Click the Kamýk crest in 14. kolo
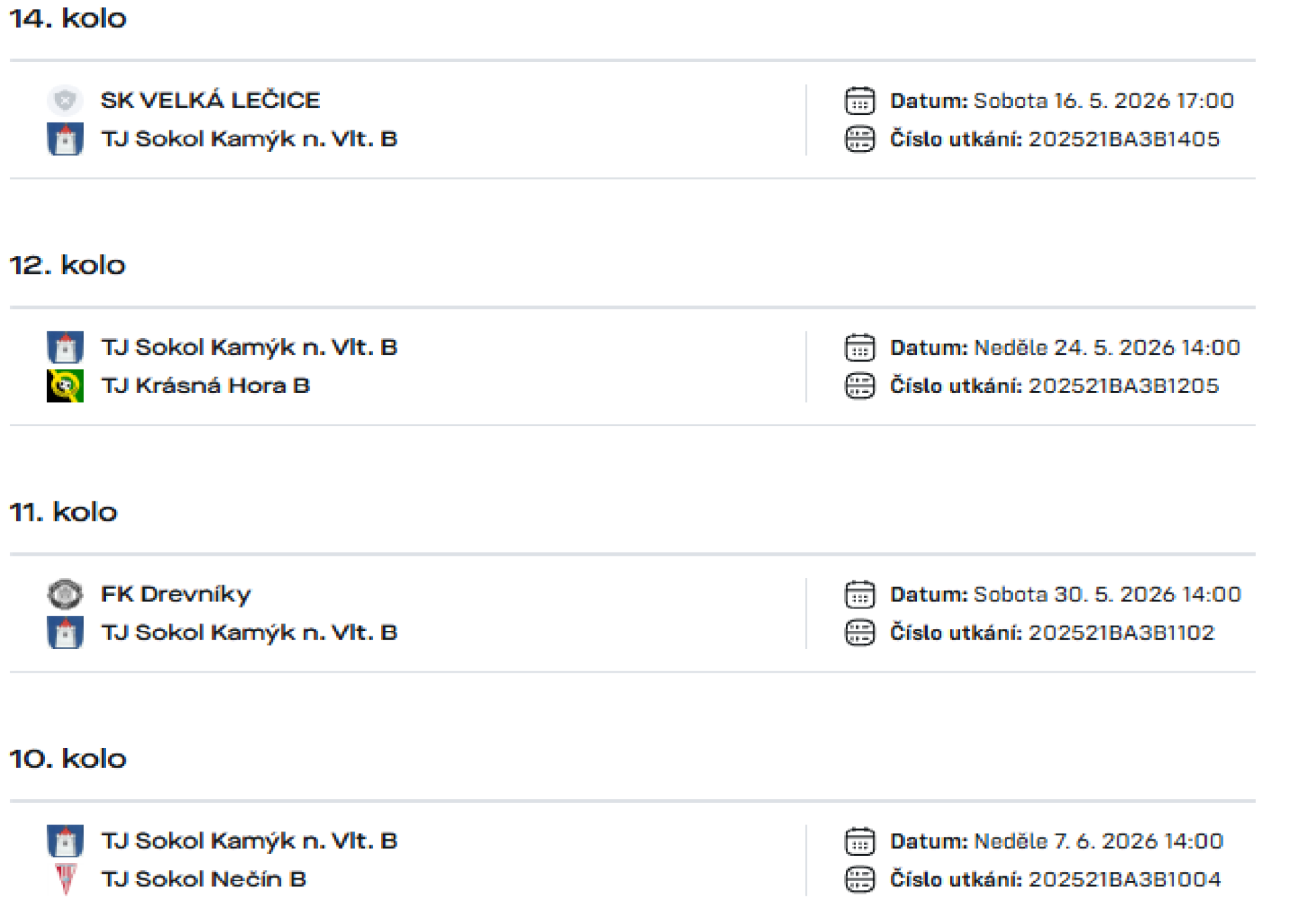 click(x=65, y=139)
